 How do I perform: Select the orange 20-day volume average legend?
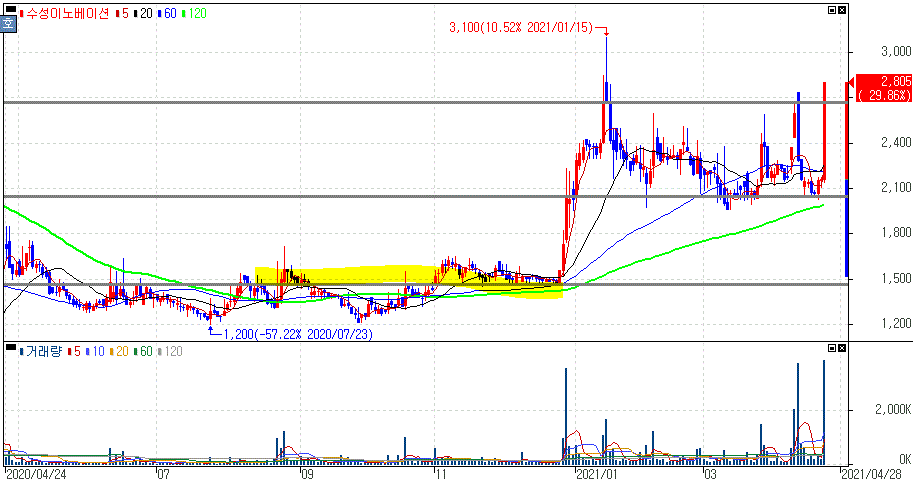[x=119, y=352]
